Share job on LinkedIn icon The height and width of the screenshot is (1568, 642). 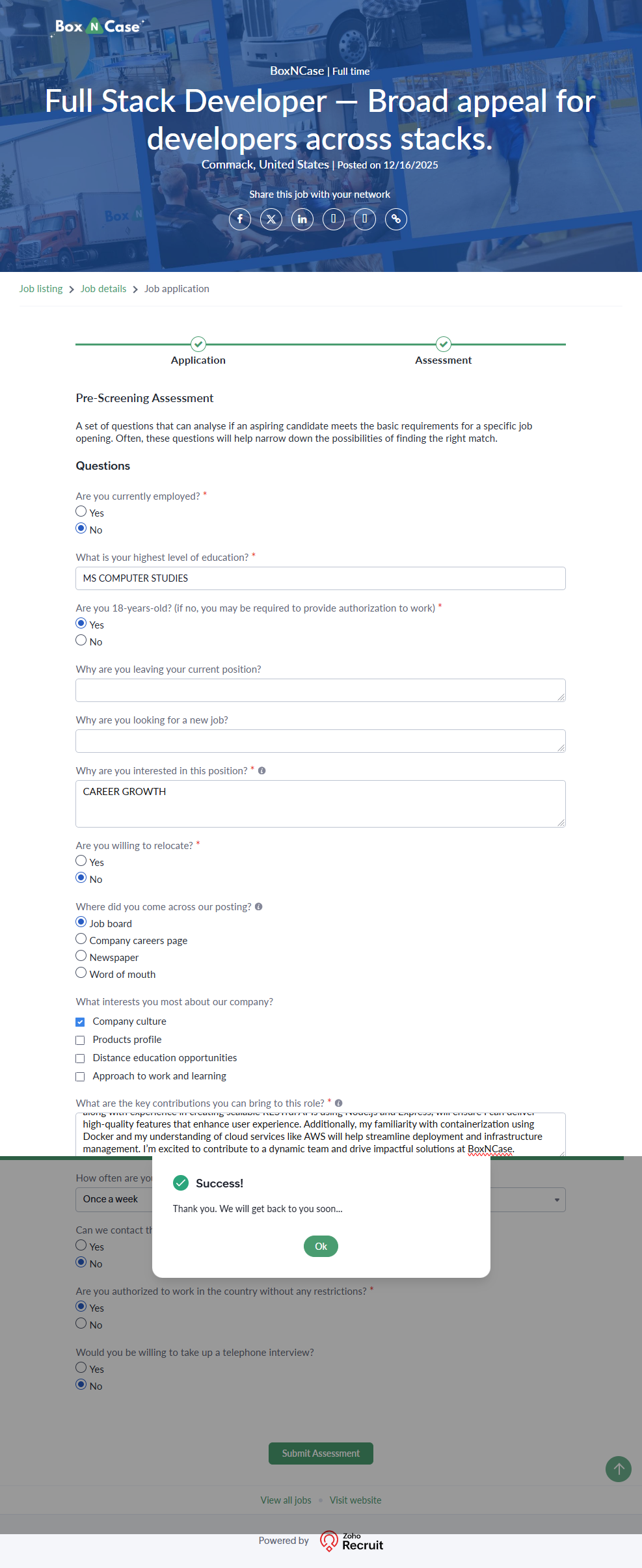click(302, 219)
